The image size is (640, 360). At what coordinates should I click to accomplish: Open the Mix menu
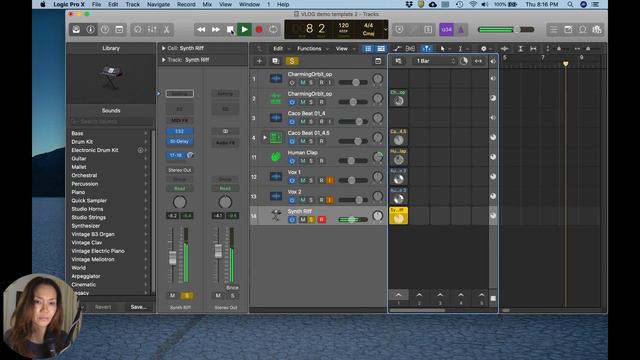click(x=207, y=4)
